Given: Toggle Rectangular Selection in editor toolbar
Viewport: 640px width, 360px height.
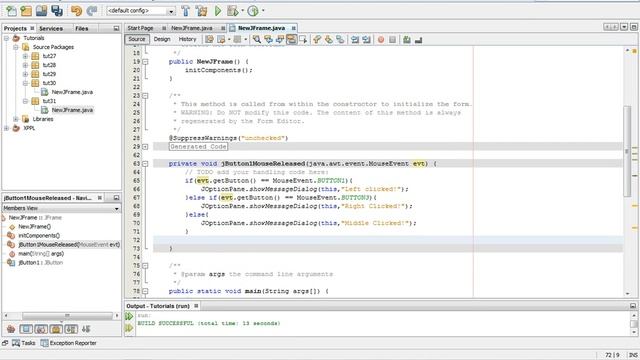Looking at the screenshot, I should (x=302, y=40).
